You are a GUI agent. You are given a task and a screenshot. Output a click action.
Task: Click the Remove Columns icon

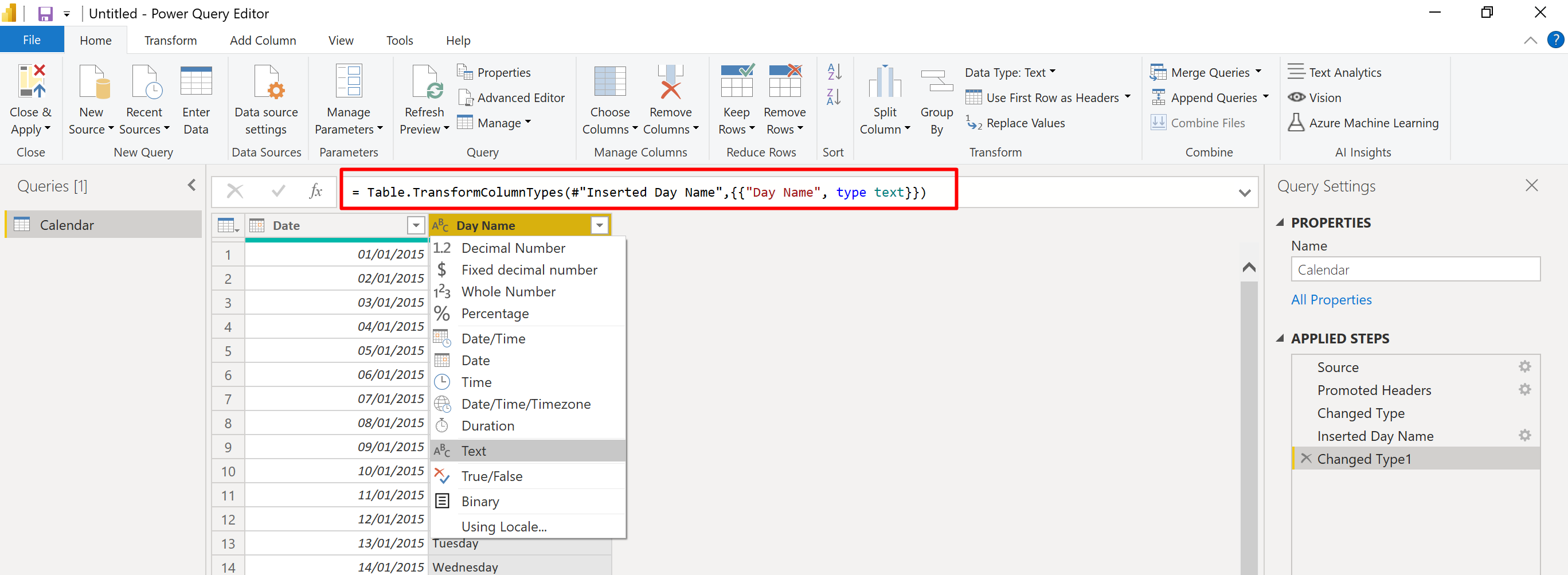pos(670,81)
